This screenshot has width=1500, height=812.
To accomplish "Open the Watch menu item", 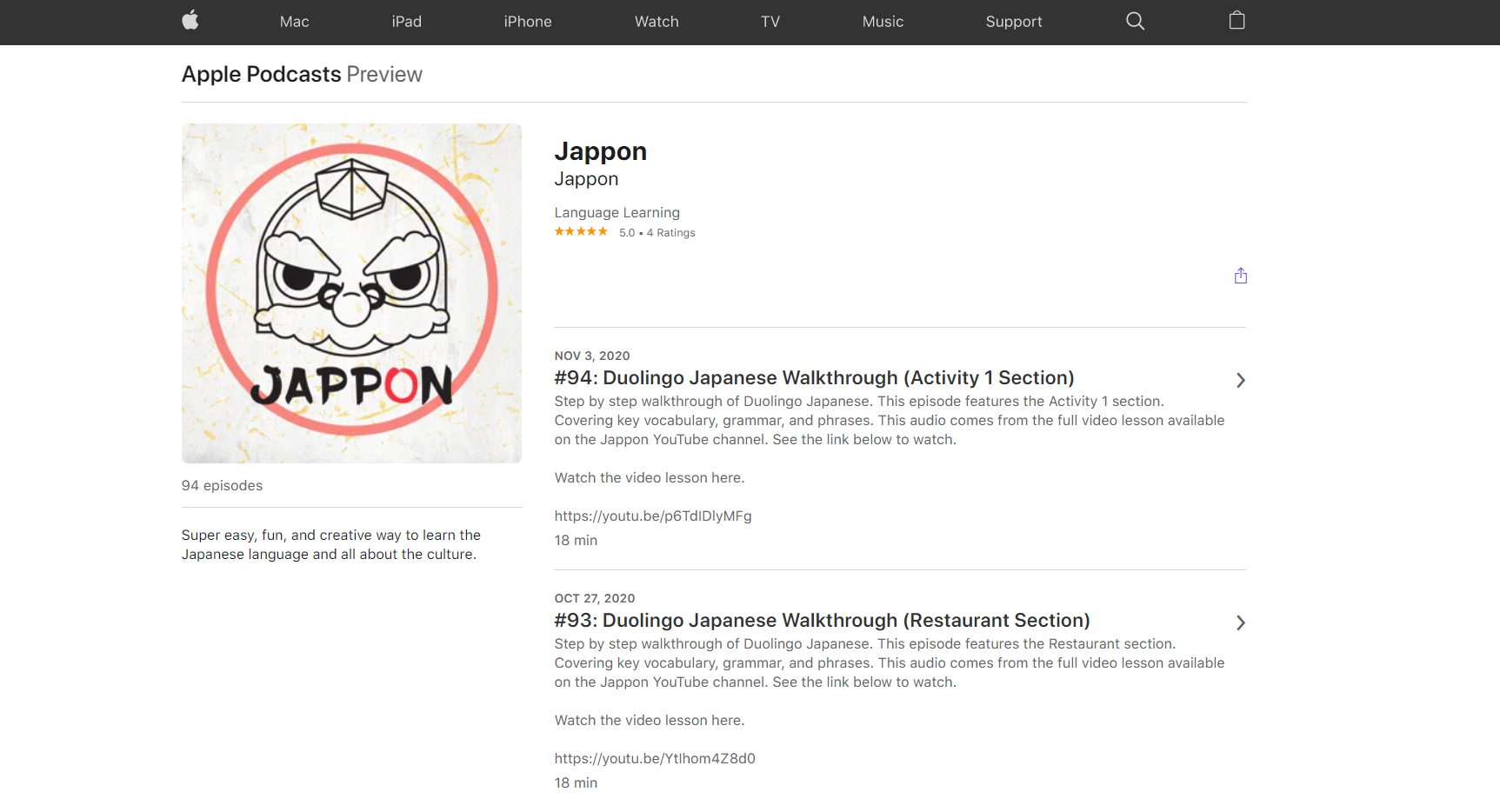I will point(657,22).
